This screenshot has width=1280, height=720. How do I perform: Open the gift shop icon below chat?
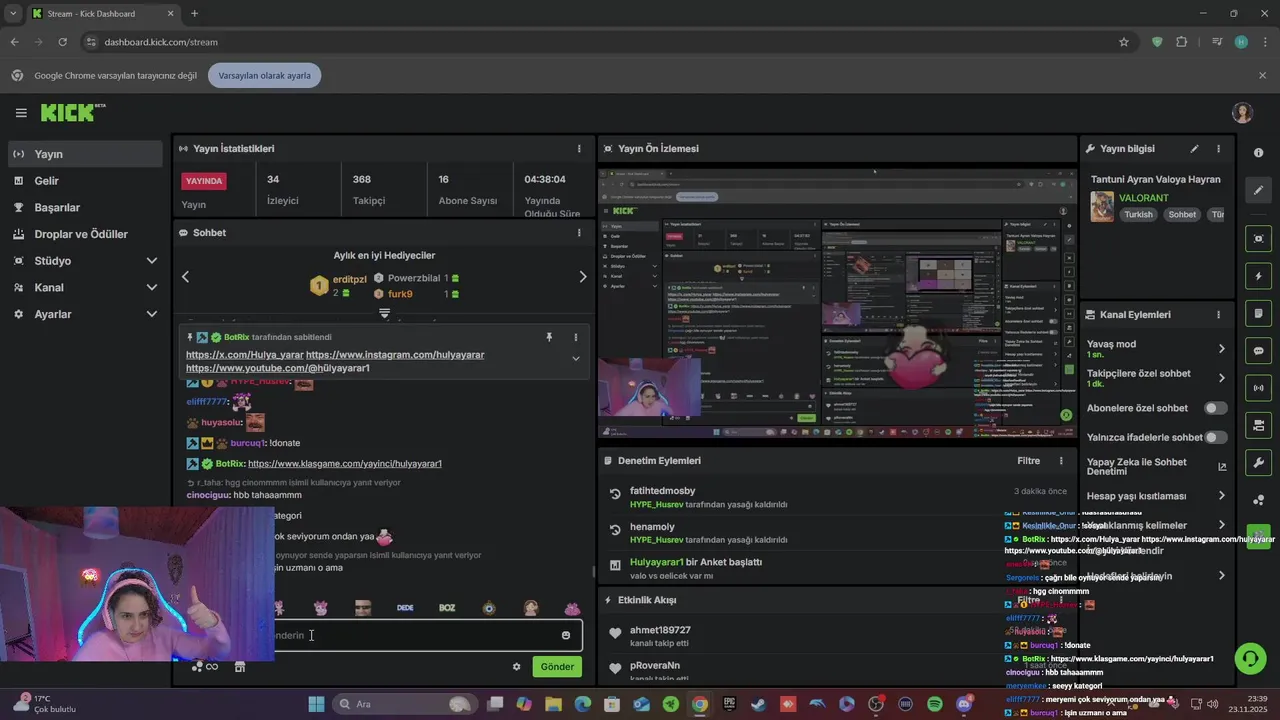[240, 667]
